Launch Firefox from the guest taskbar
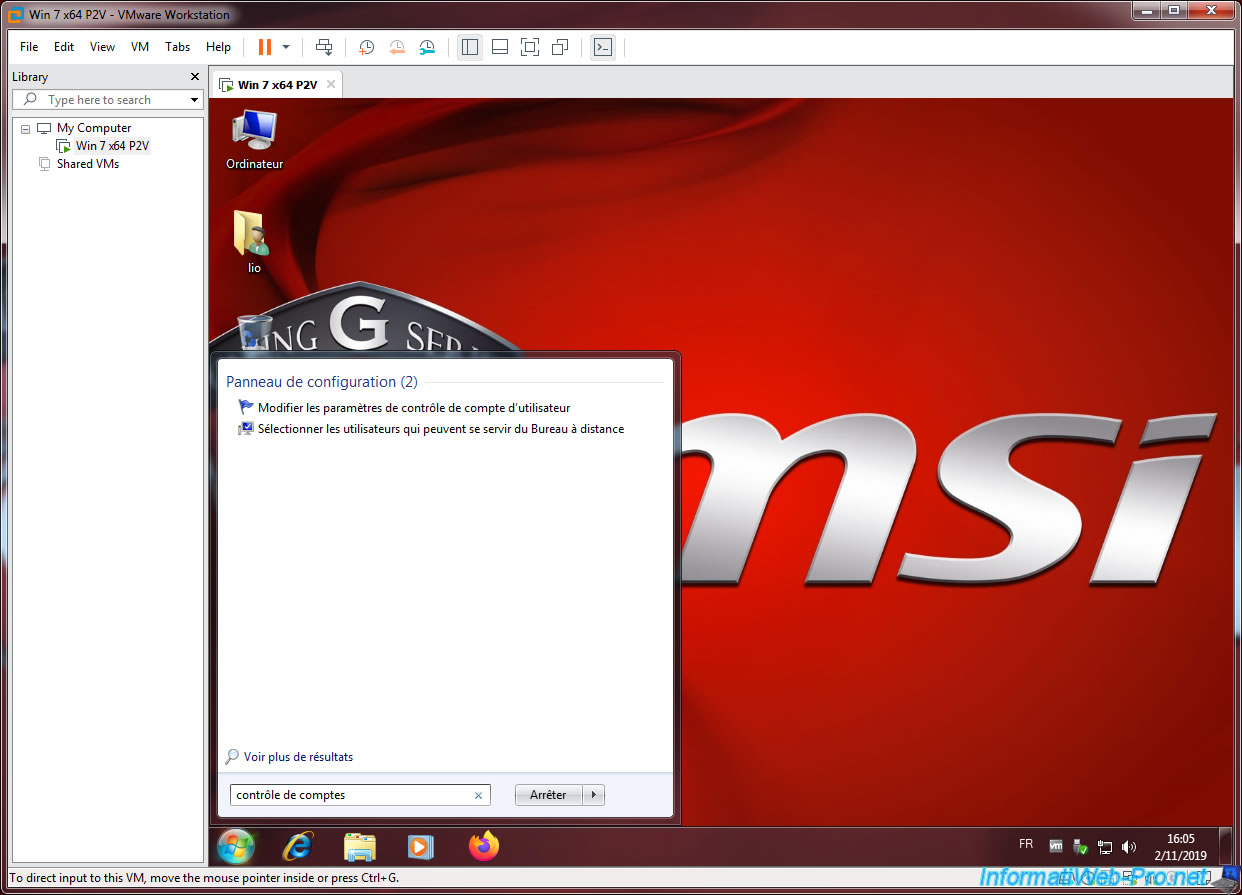The image size is (1242, 895). (x=484, y=847)
